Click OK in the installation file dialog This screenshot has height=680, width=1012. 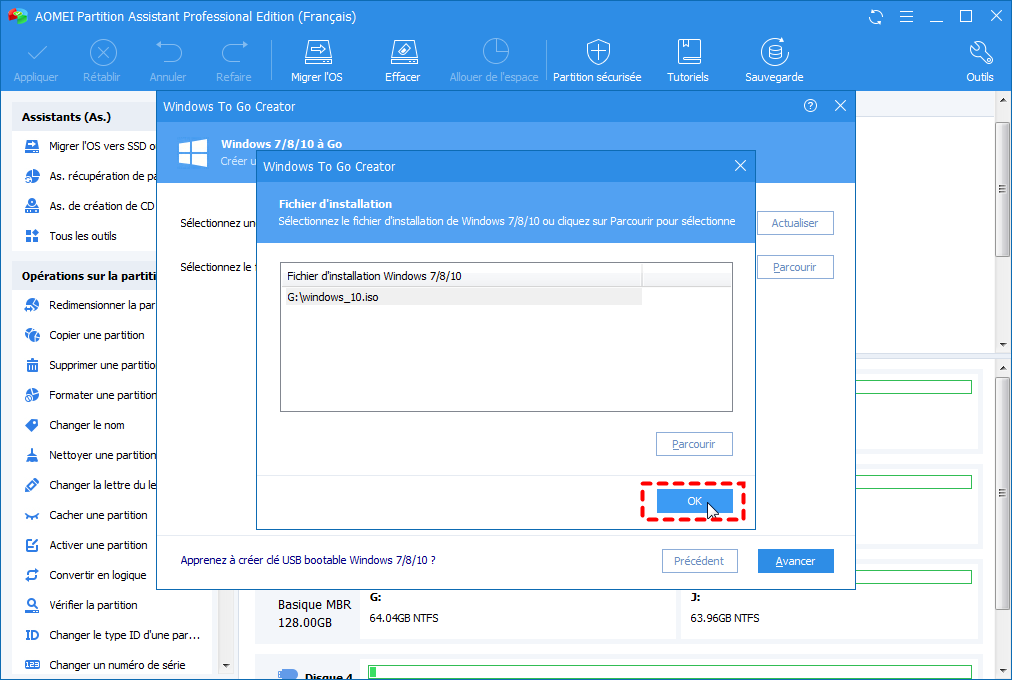[x=694, y=501]
